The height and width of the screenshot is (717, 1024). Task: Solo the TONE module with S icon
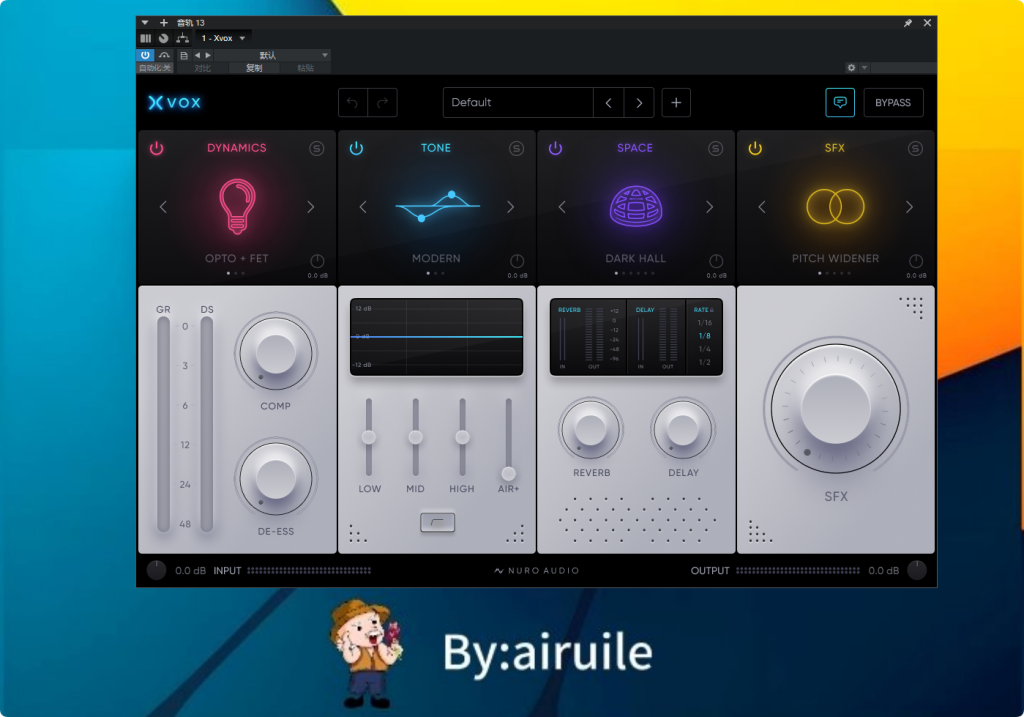(x=517, y=148)
